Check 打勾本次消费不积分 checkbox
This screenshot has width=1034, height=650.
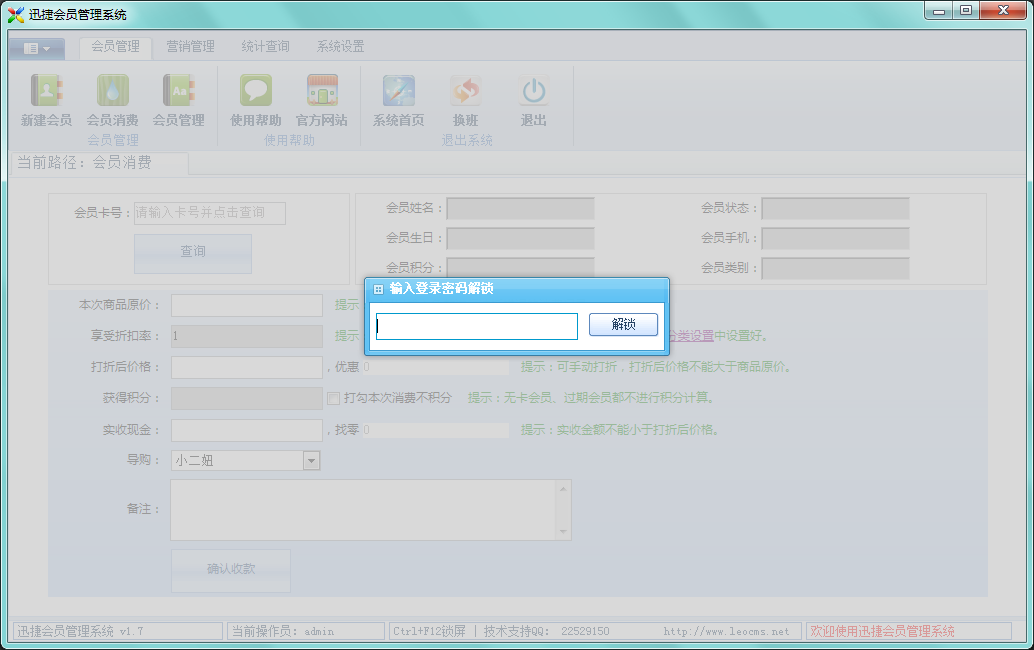pos(333,398)
